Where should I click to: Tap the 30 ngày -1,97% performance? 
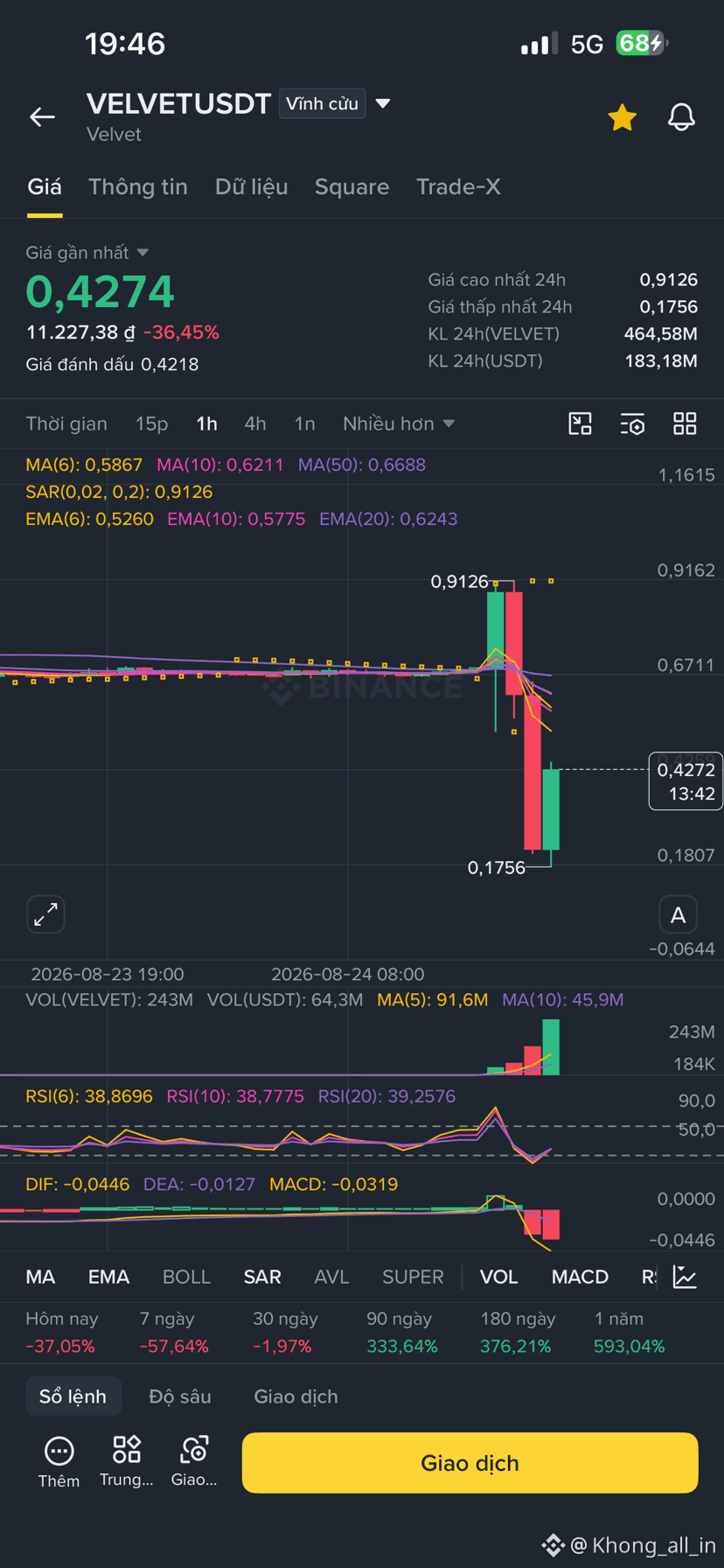click(x=284, y=1333)
